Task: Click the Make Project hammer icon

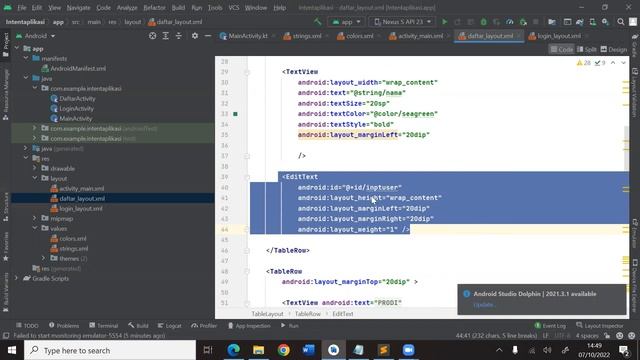Action: click(x=318, y=22)
